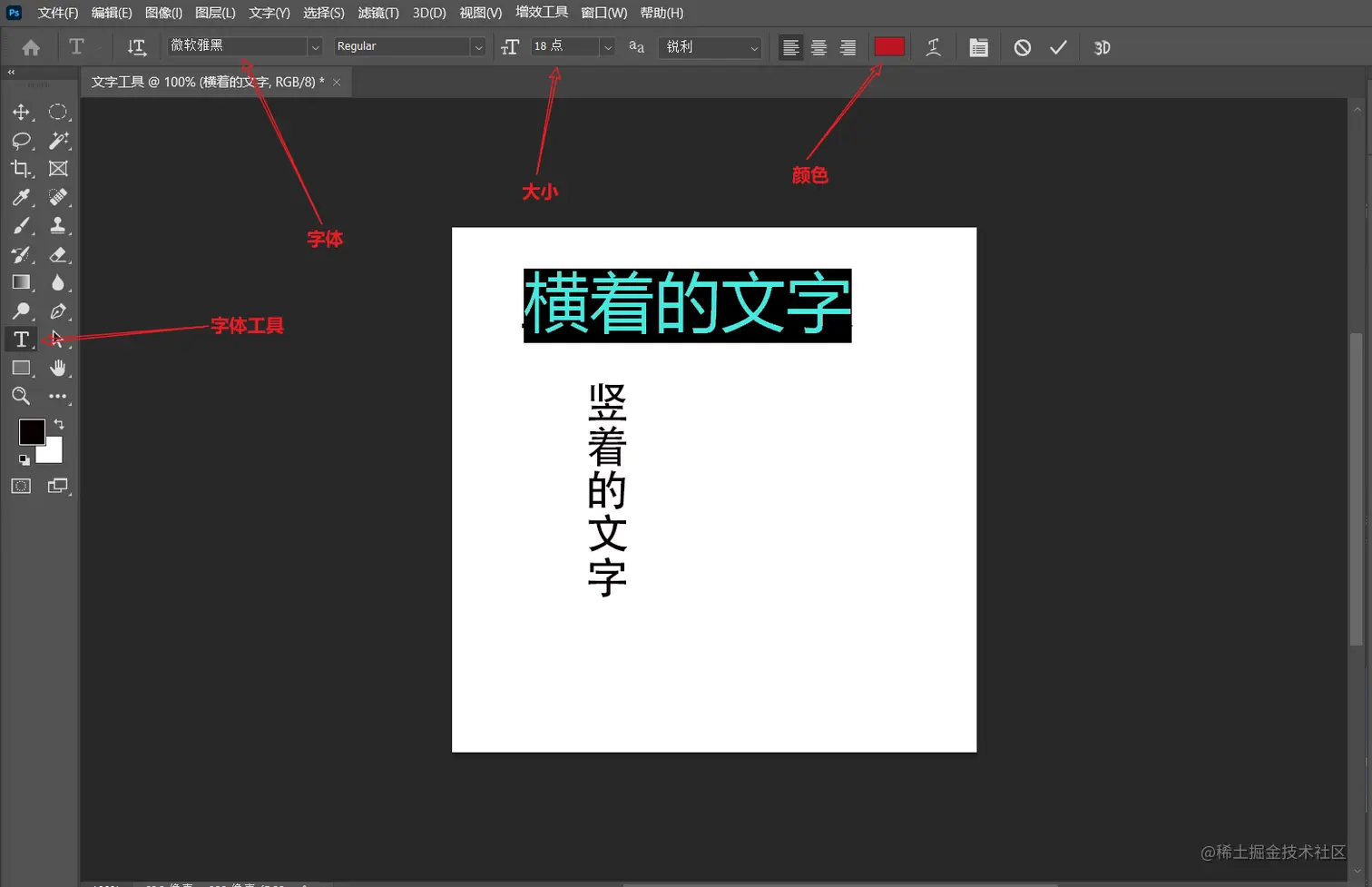Click the font size field 18 点

click(565, 46)
